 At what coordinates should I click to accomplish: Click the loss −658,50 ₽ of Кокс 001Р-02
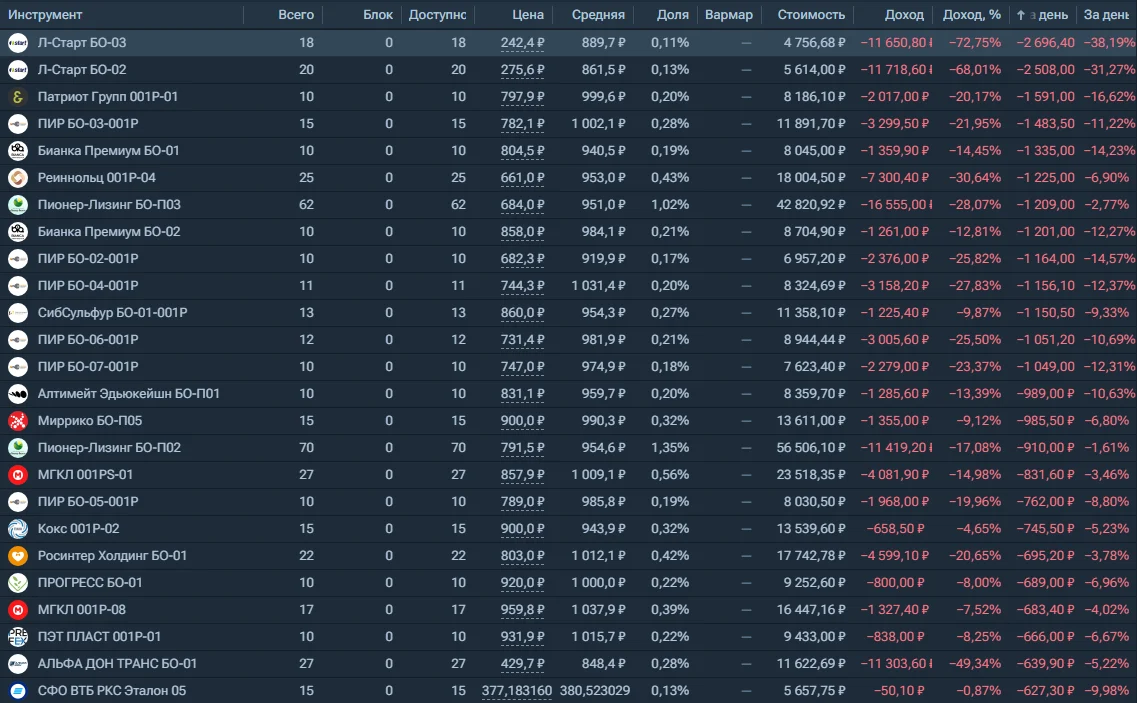[x=896, y=529]
